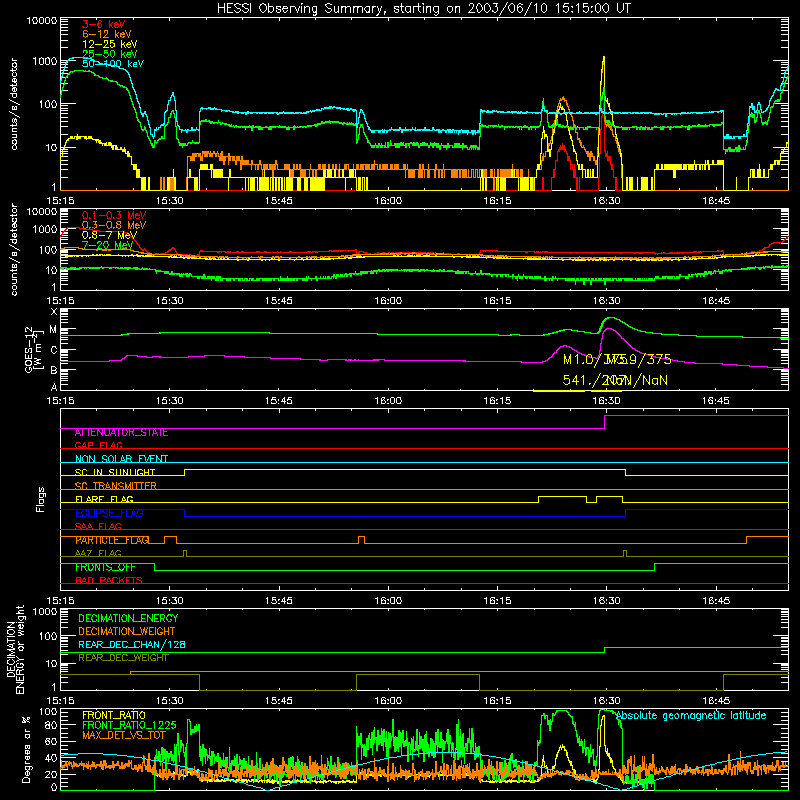
Task: Click the FRONTS_OFF step-down near 15:28
Action: [x=154, y=567]
